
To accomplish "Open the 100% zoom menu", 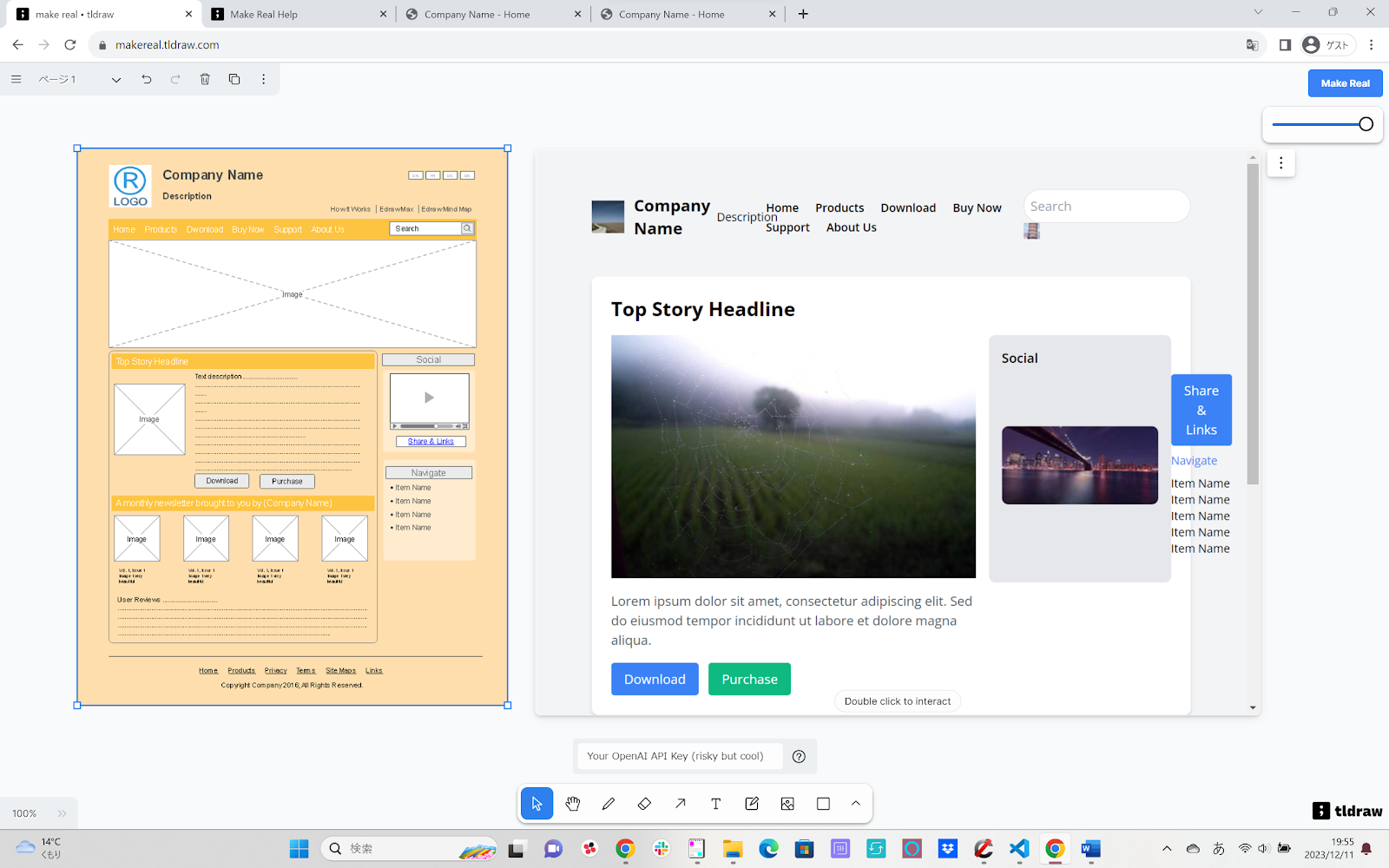I will pyautogui.click(x=24, y=813).
